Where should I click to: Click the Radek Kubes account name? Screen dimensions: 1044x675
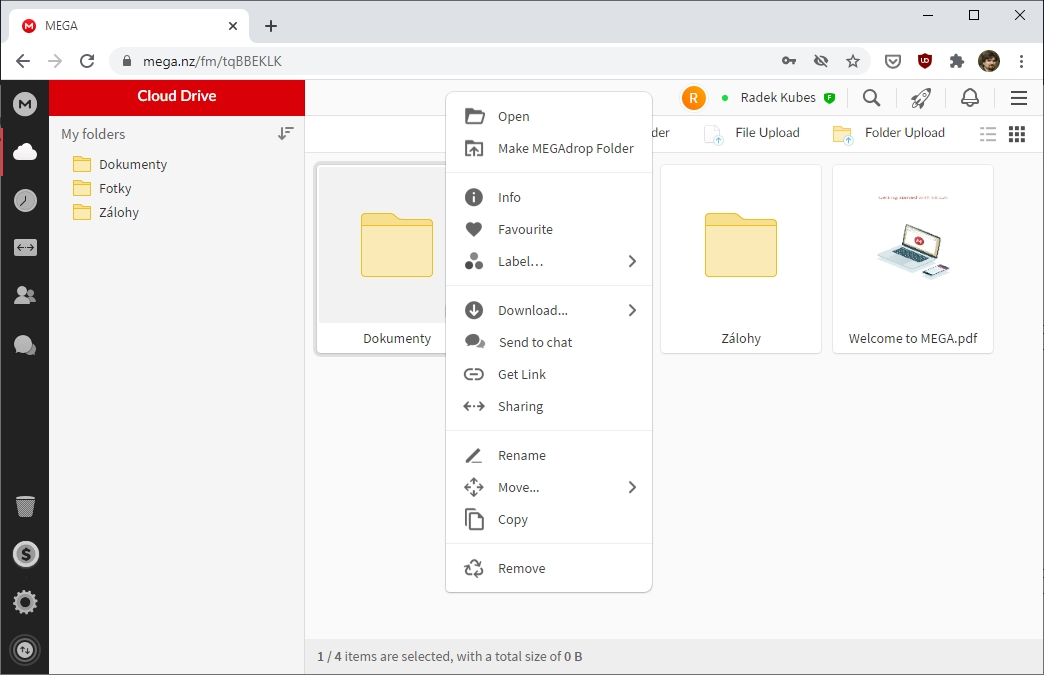click(778, 98)
